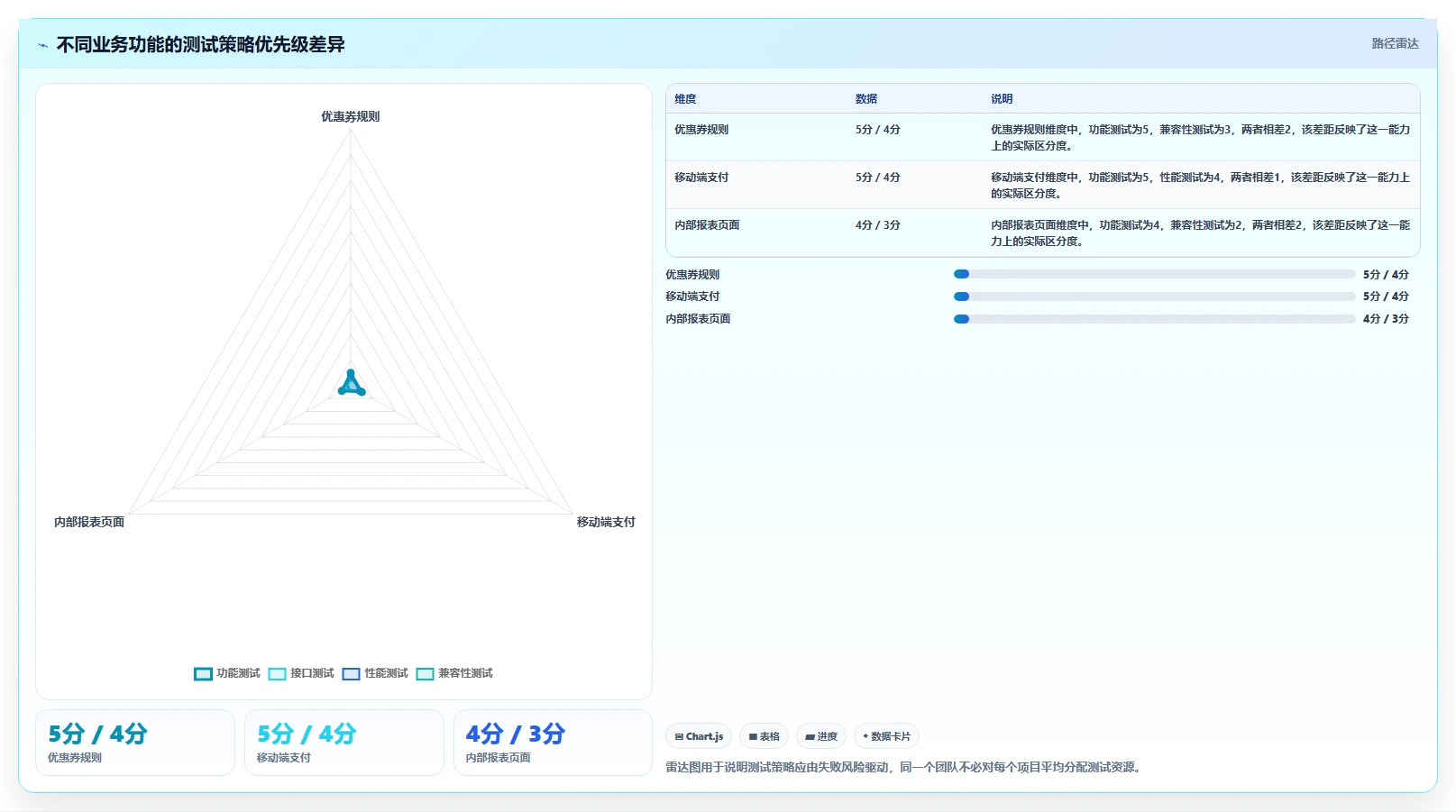The height and width of the screenshot is (812, 1456).
Task: Click the 数据卡片 tag chip
Action: (886, 736)
